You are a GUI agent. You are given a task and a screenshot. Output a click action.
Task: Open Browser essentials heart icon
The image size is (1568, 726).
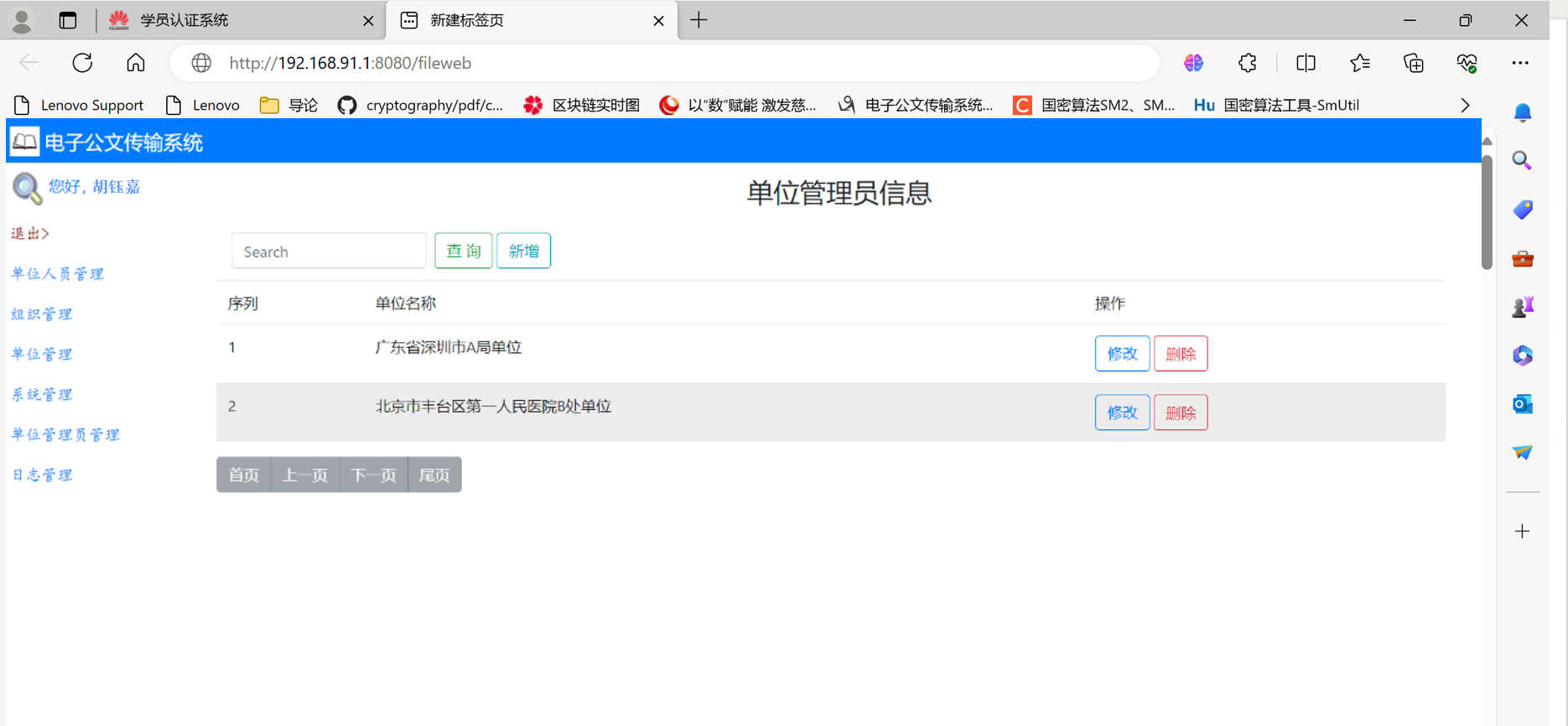click(1467, 63)
